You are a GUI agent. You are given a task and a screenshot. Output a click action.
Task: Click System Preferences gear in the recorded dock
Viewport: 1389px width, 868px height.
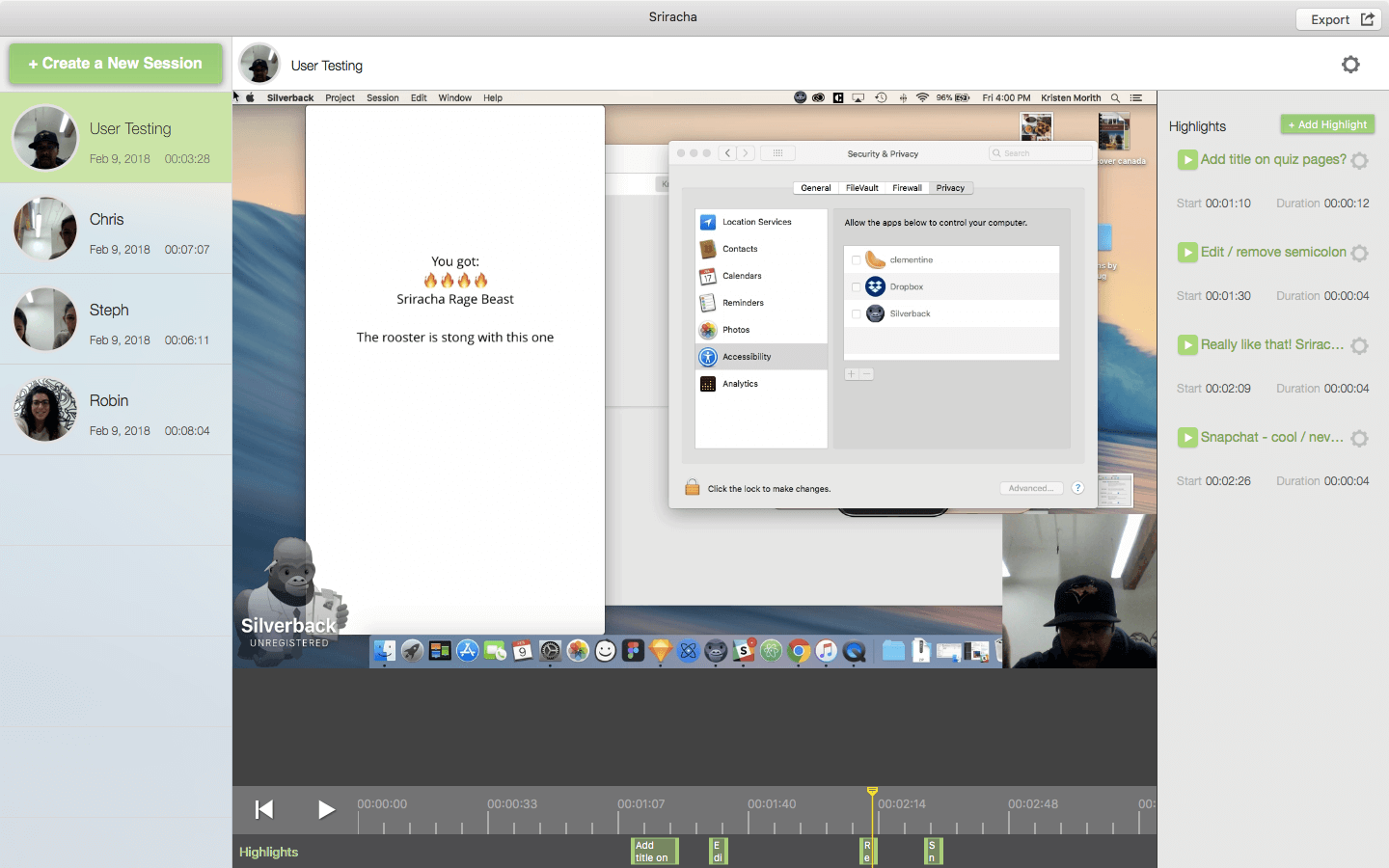tap(550, 651)
